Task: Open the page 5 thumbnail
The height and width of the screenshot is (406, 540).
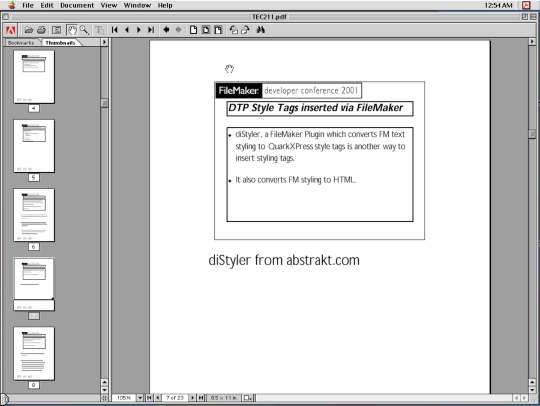Action: coord(34,146)
